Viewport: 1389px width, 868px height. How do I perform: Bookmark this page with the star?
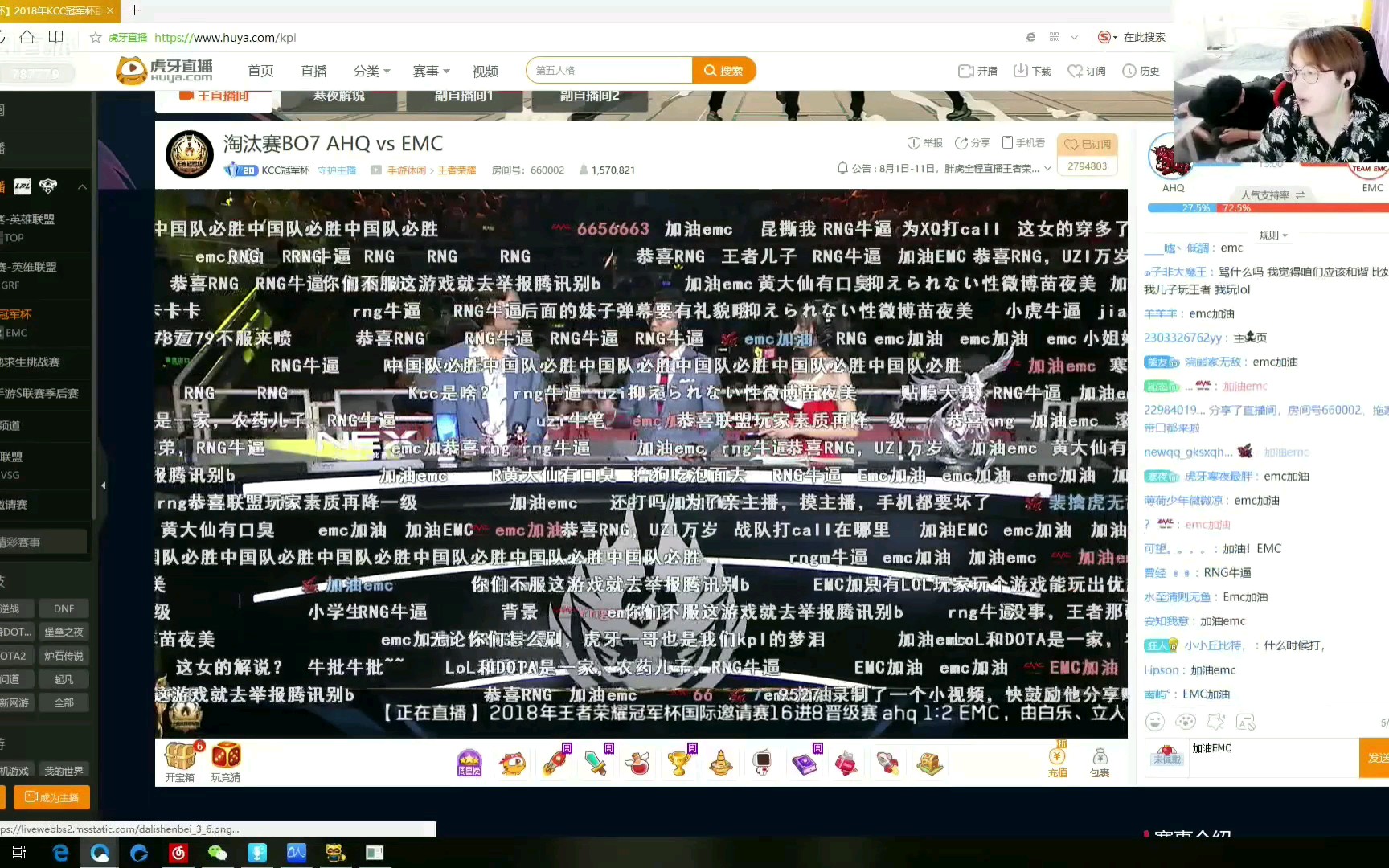click(96, 37)
